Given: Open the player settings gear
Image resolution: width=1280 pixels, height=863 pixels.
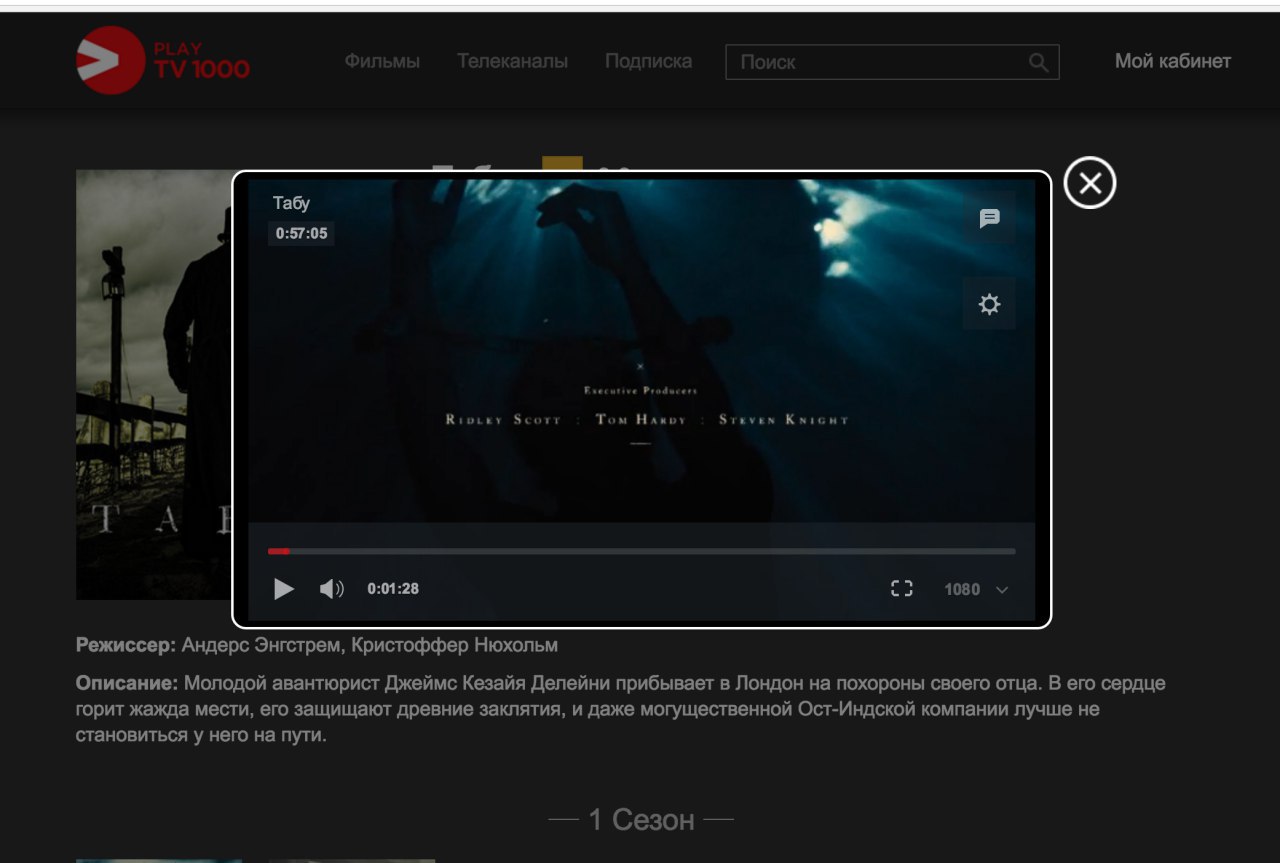Looking at the screenshot, I should pos(989,304).
